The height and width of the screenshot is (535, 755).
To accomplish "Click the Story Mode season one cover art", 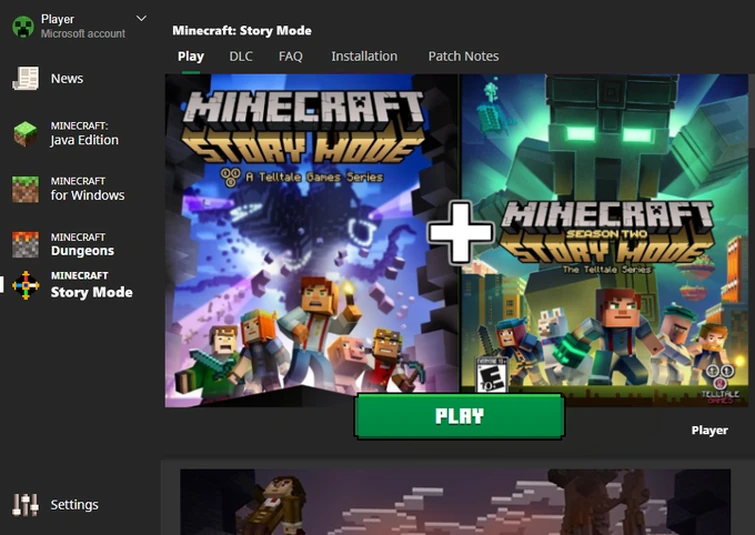I will pyautogui.click(x=312, y=240).
